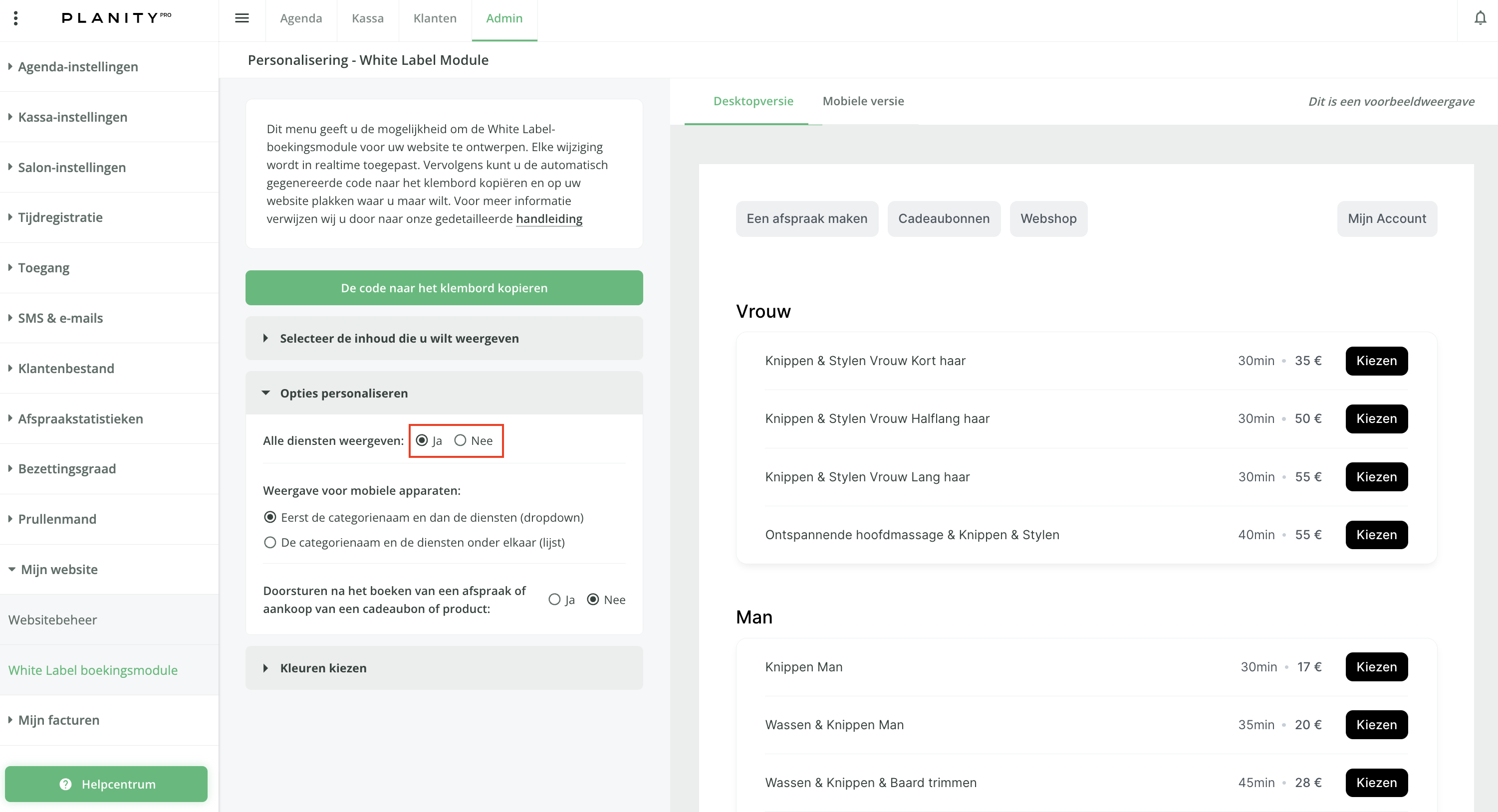This screenshot has width=1498, height=812.
Task: Choose the dropdown mobile display option
Action: pyautogui.click(x=270, y=517)
